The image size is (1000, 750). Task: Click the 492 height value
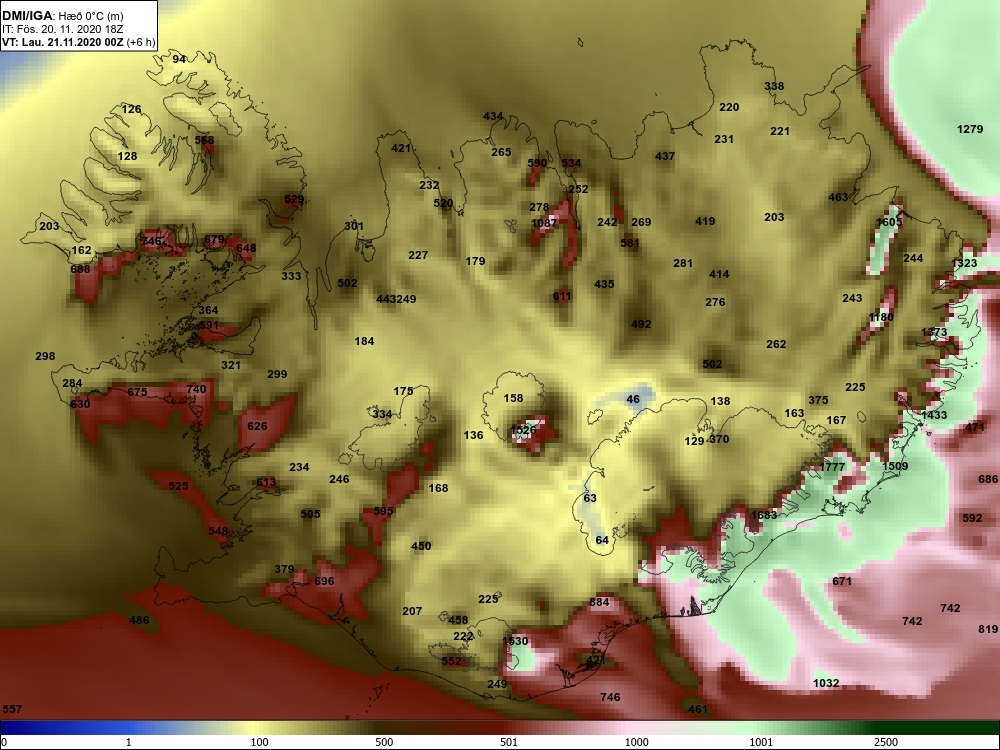(641, 324)
